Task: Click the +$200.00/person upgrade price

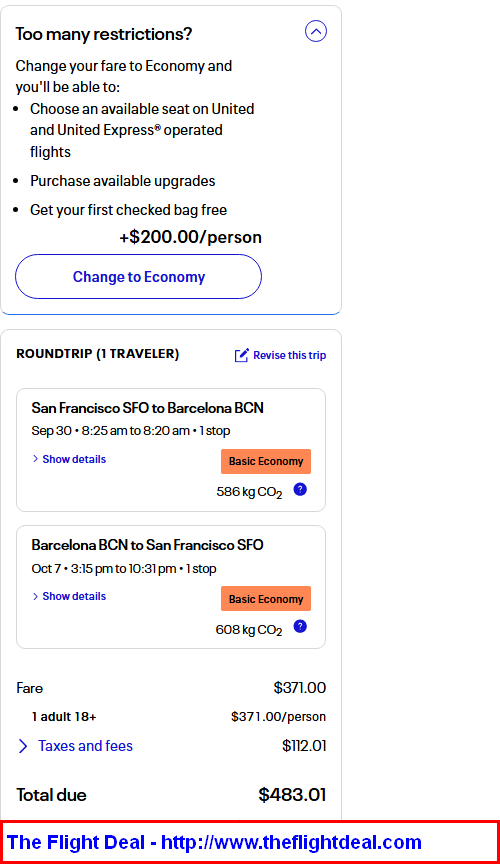Action: [191, 237]
